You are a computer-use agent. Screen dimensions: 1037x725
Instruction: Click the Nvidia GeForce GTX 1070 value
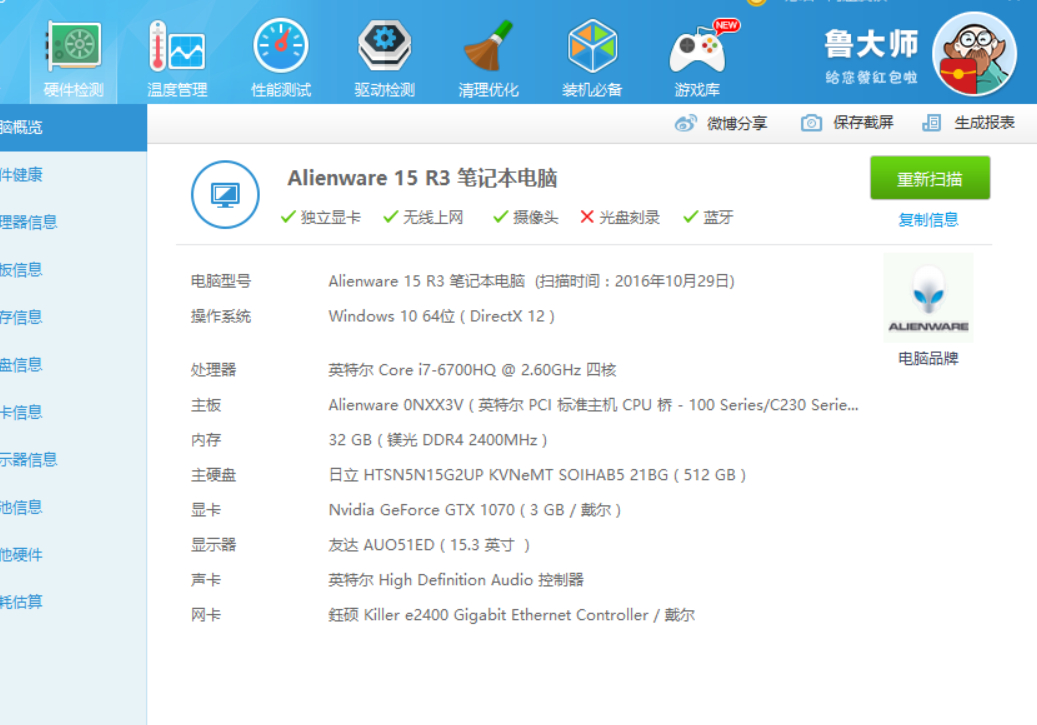click(475, 510)
